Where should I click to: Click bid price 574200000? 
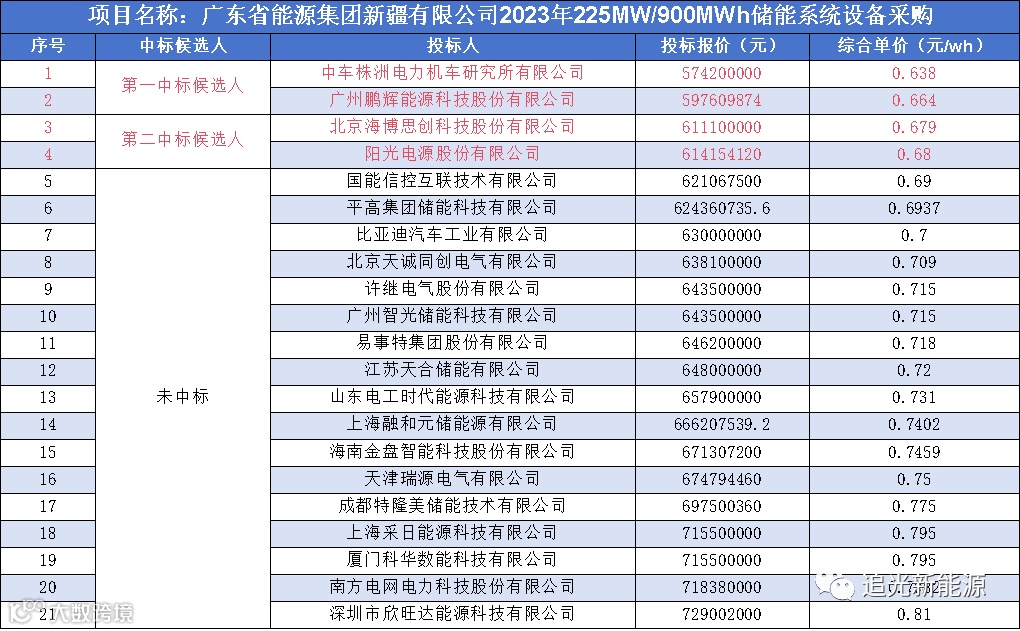tap(722, 73)
